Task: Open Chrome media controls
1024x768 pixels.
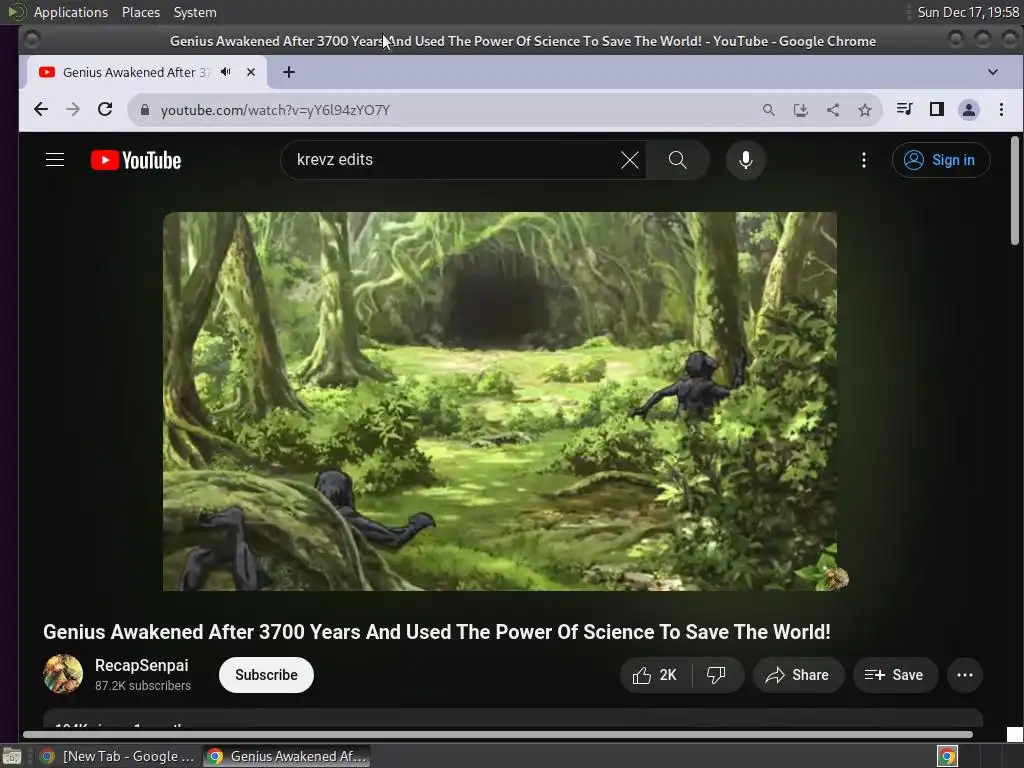Action: 904,109
